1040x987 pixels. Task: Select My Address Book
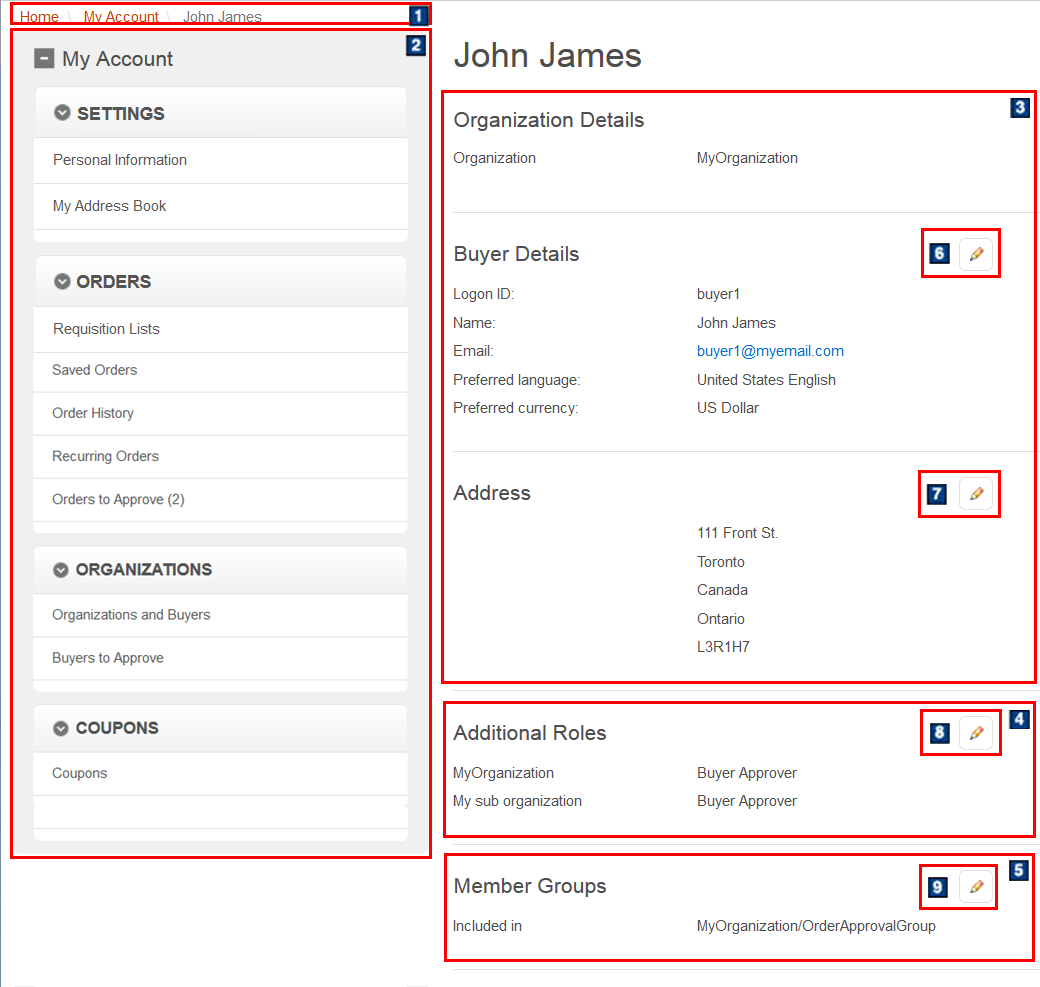coord(110,206)
